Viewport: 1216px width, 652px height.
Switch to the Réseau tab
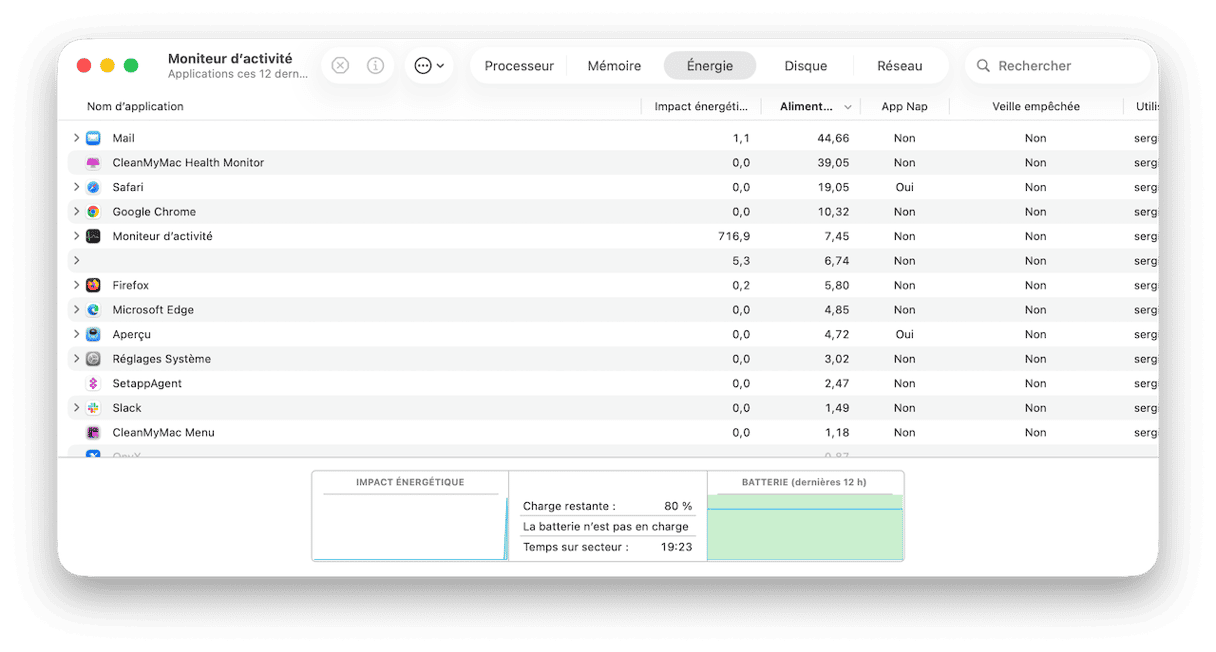coord(900,66)
